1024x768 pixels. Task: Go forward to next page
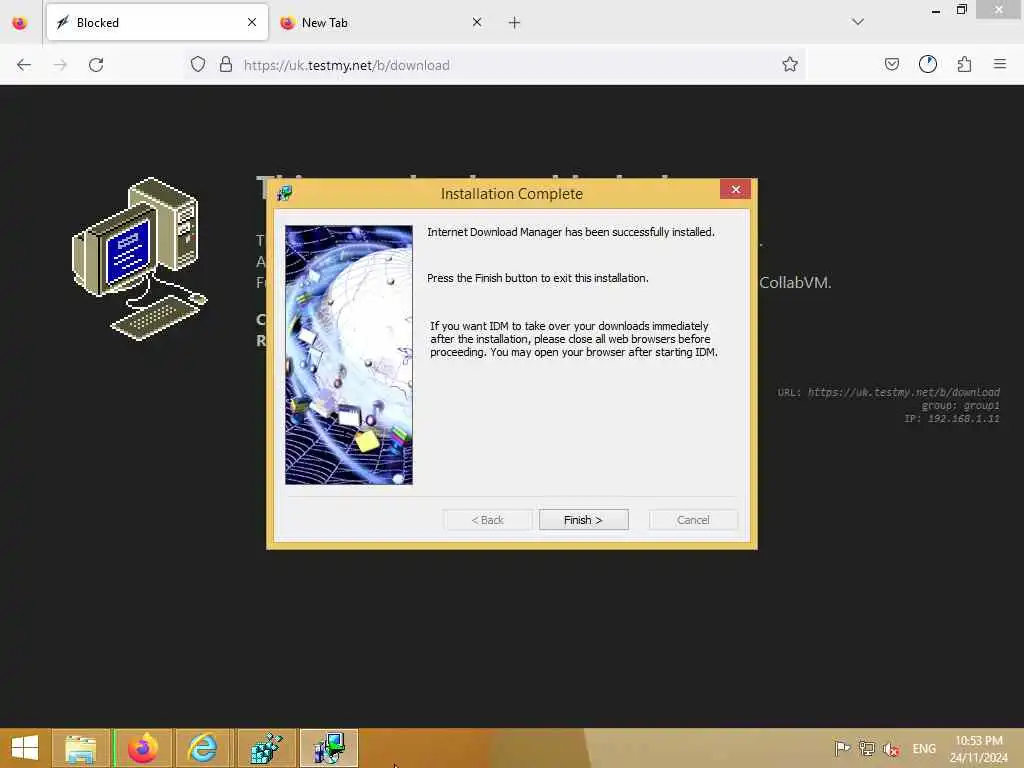[60, 65]
